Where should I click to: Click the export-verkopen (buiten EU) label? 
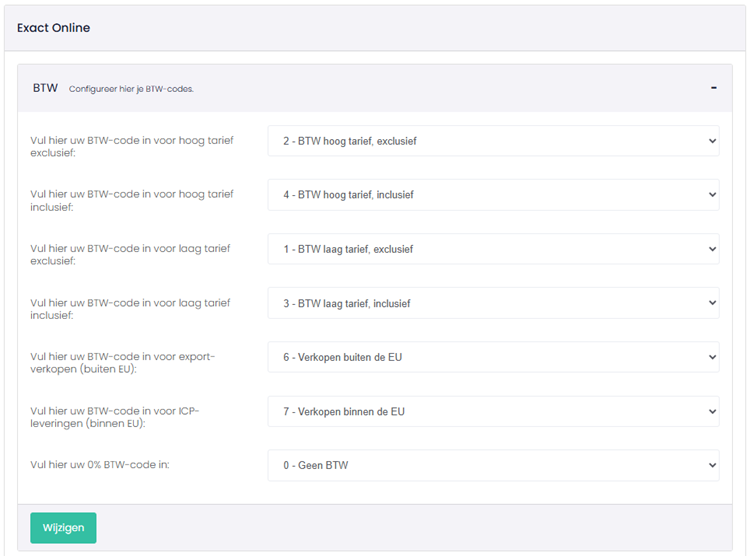coord(122,363)
